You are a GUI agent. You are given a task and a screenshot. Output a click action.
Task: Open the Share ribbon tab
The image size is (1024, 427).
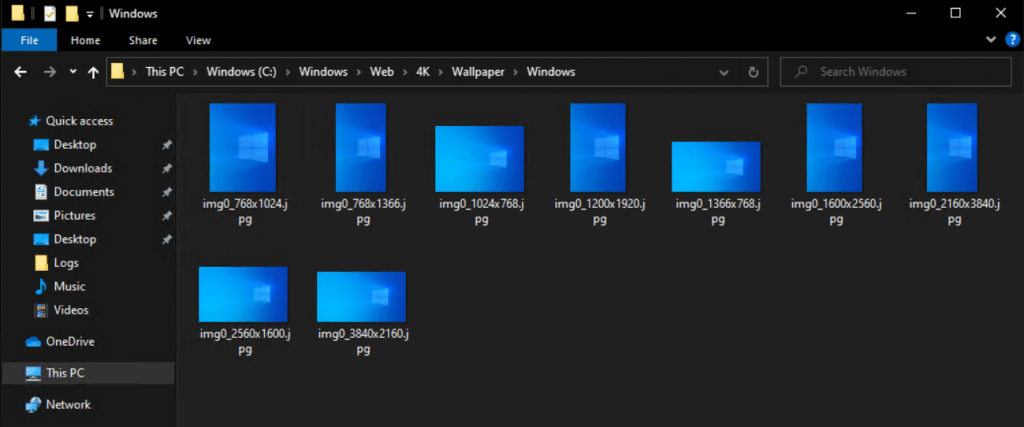click(143, 40)
